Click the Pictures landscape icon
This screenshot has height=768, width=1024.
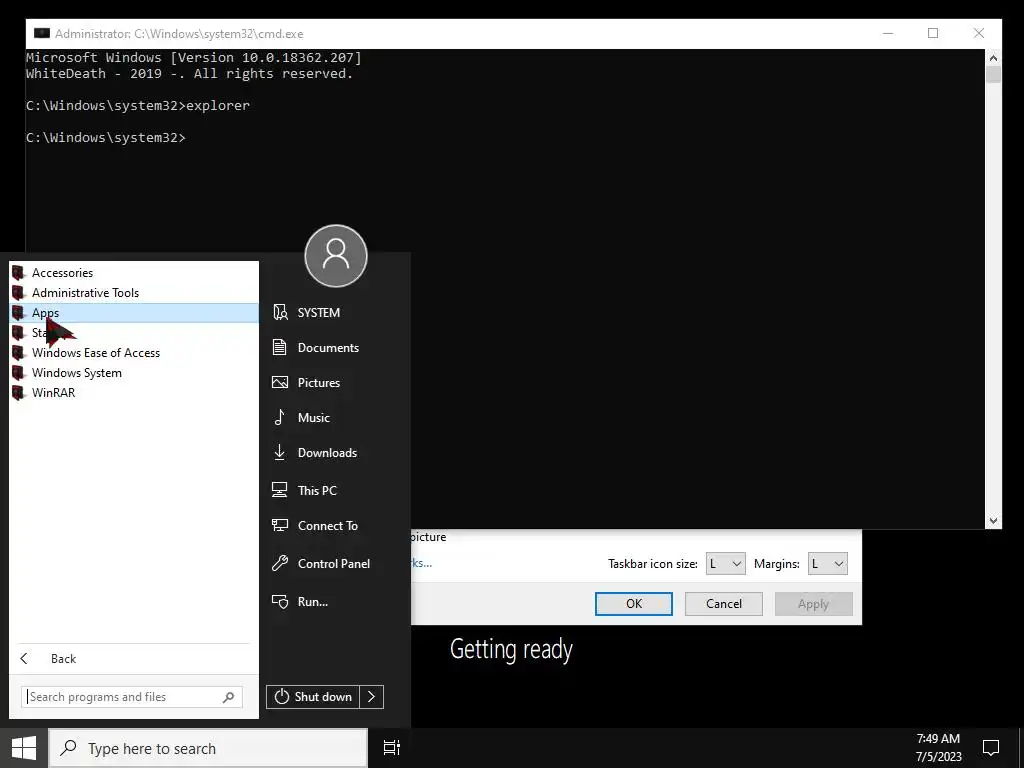(x=280, y=383)
